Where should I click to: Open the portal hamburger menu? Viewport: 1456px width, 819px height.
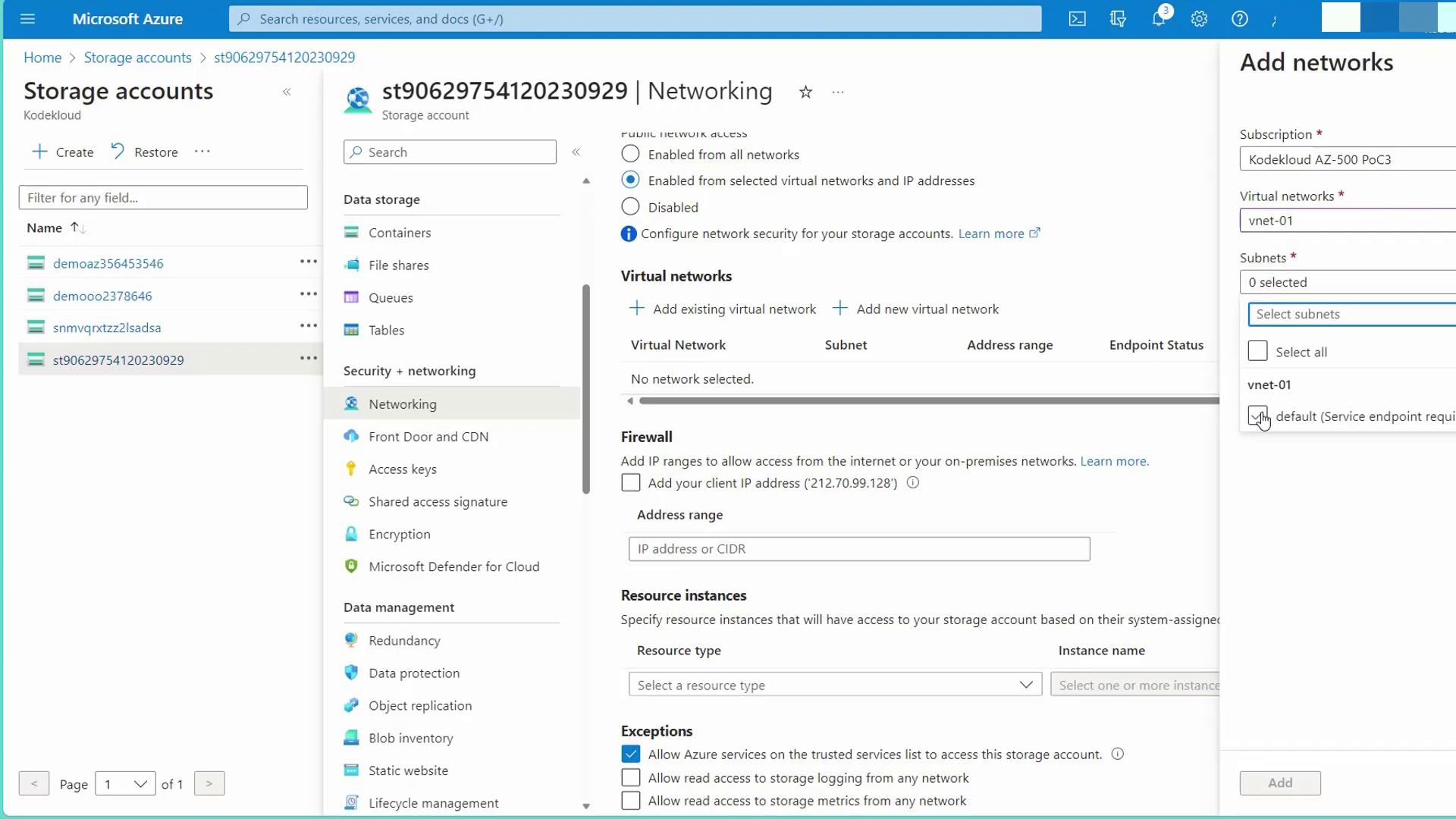coord(28,19)
